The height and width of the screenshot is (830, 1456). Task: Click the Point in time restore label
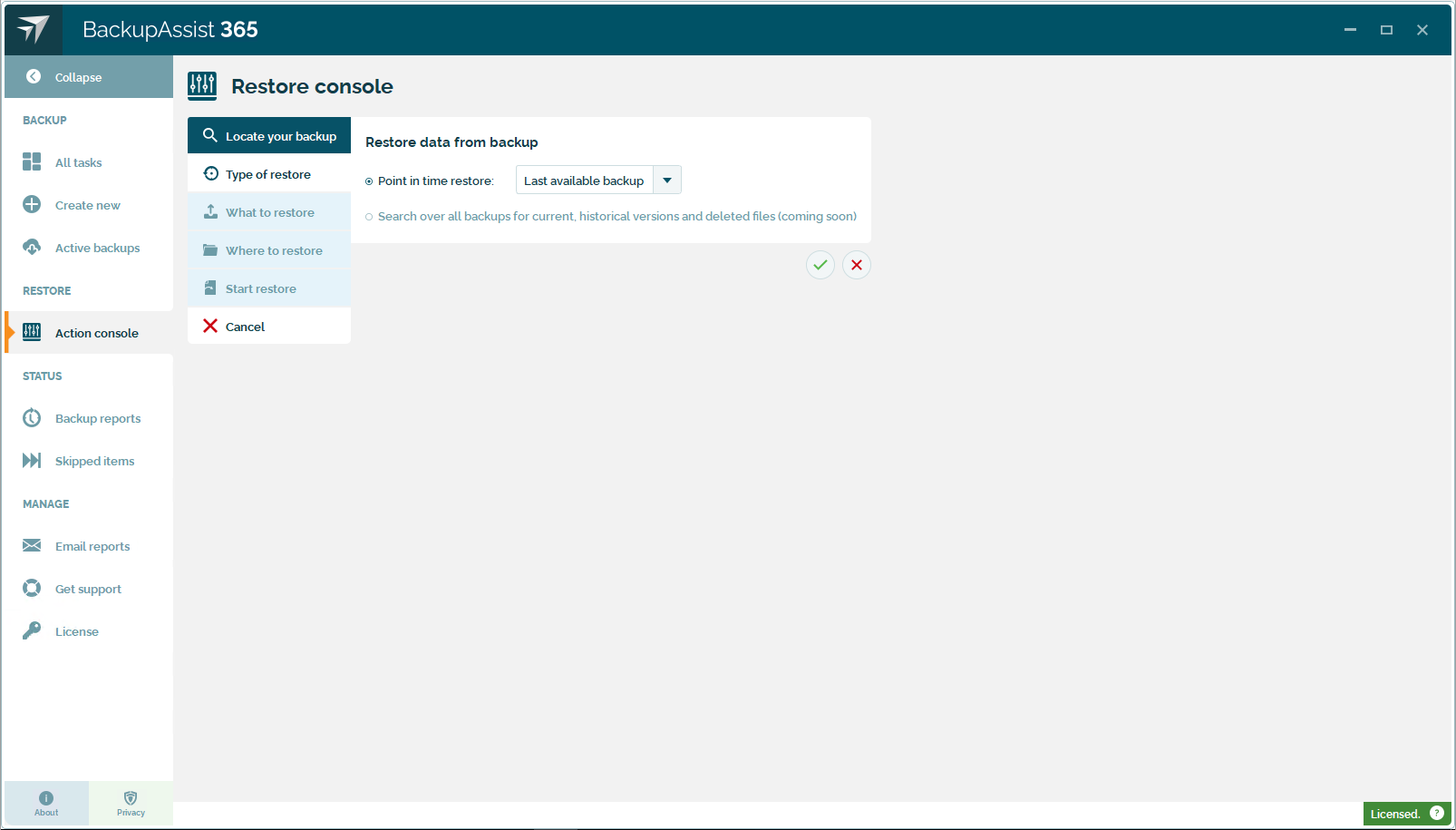436,181
